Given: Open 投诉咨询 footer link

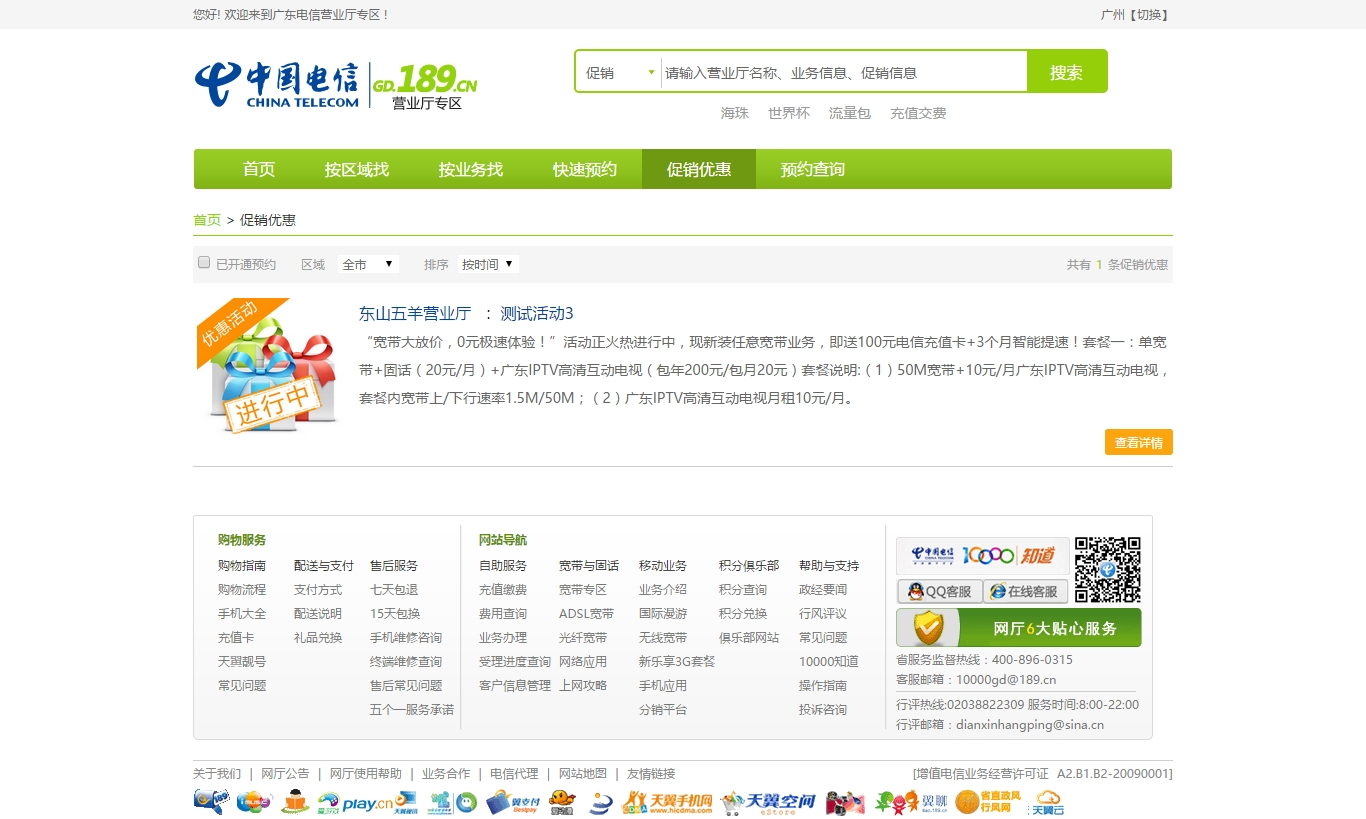Looking at the screenshot, I should (x=823, y=710).
